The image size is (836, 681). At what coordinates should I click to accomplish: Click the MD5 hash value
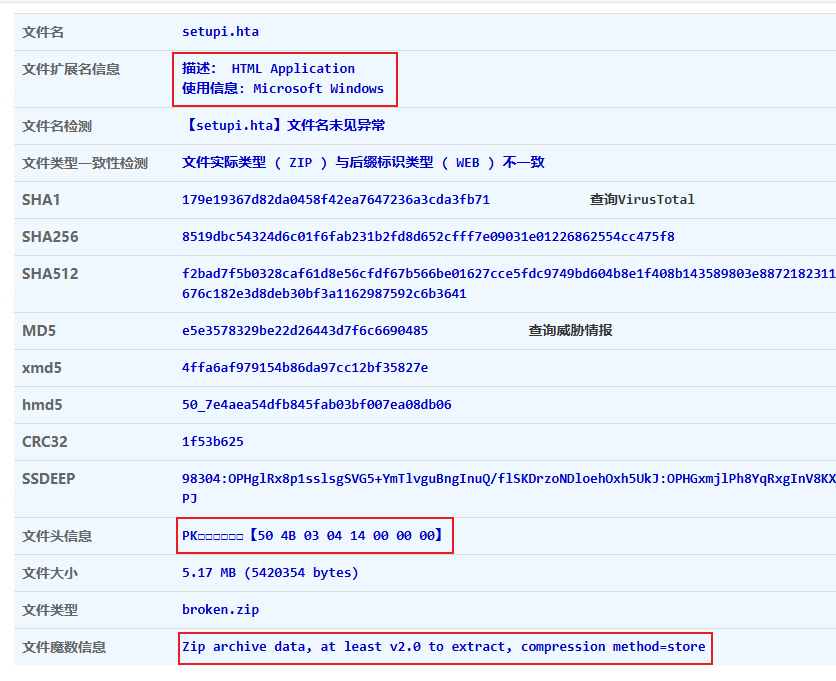point(305,330)
